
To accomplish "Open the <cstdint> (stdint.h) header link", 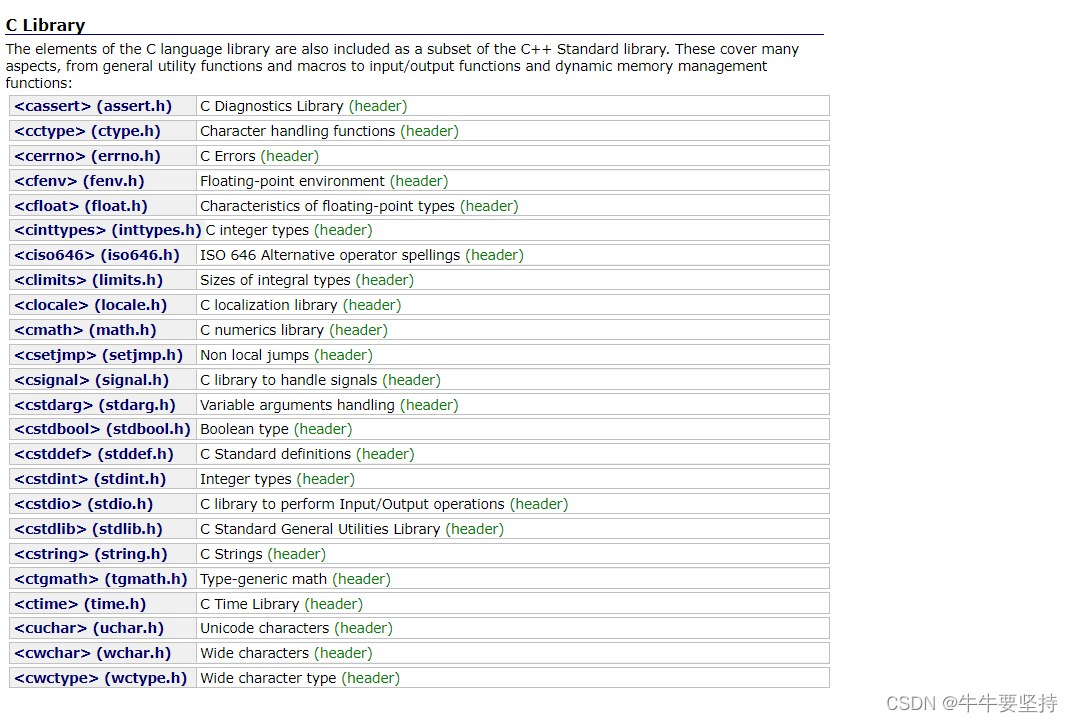I will 90,479.
